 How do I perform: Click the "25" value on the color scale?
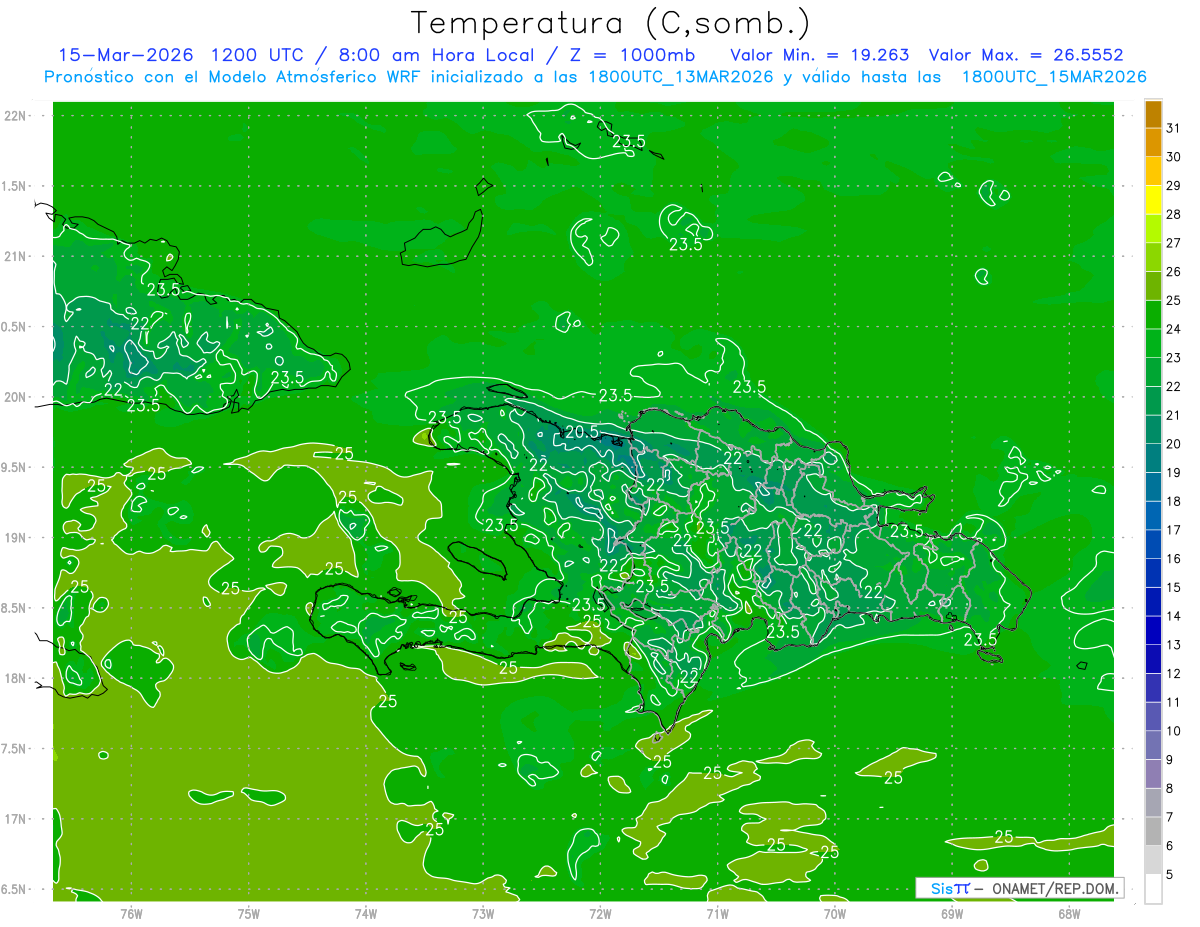[1174, 300]
